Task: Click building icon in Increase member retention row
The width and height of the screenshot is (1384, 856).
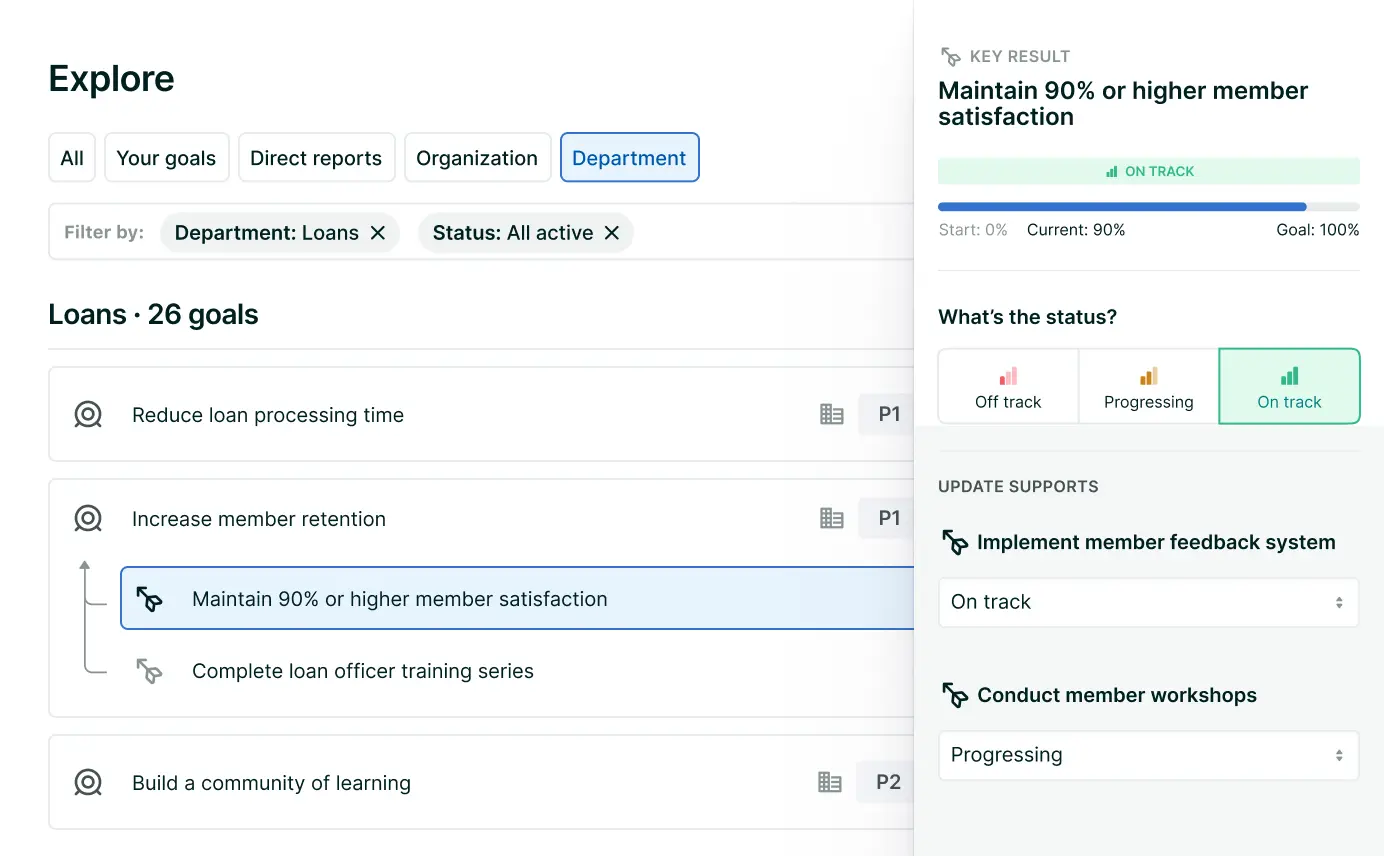Action: (831, 519)
